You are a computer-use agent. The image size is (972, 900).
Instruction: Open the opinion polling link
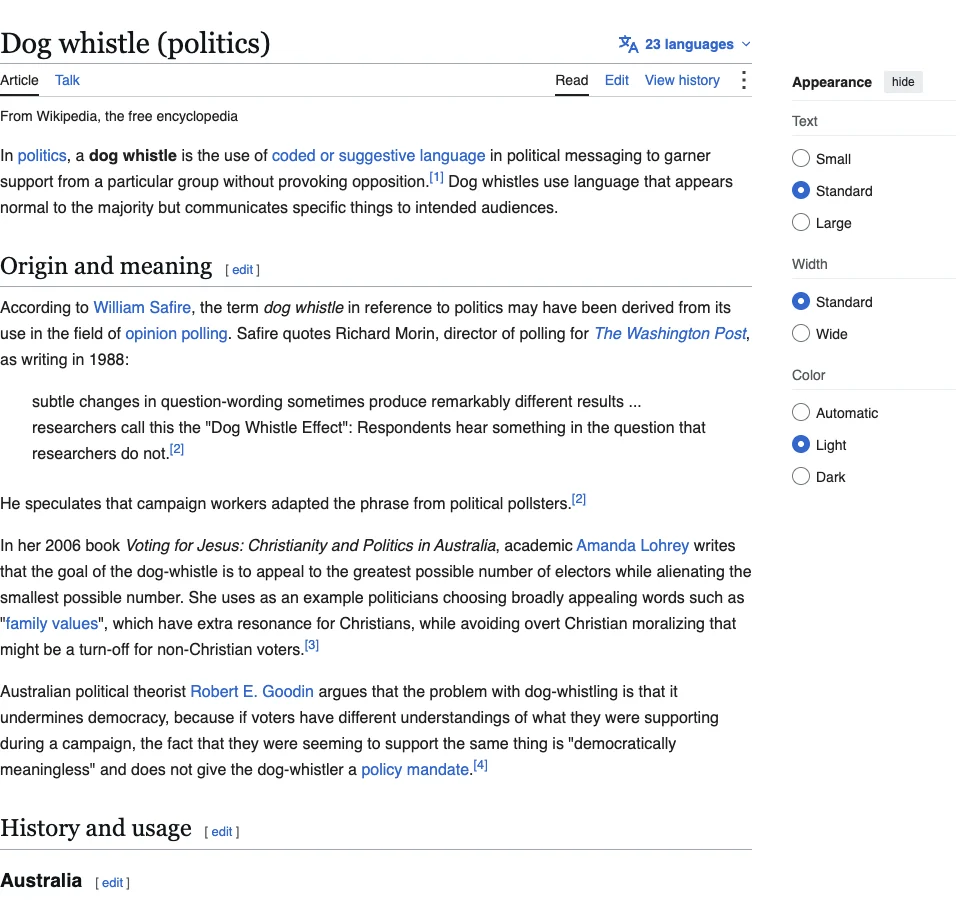pos(176,333)
